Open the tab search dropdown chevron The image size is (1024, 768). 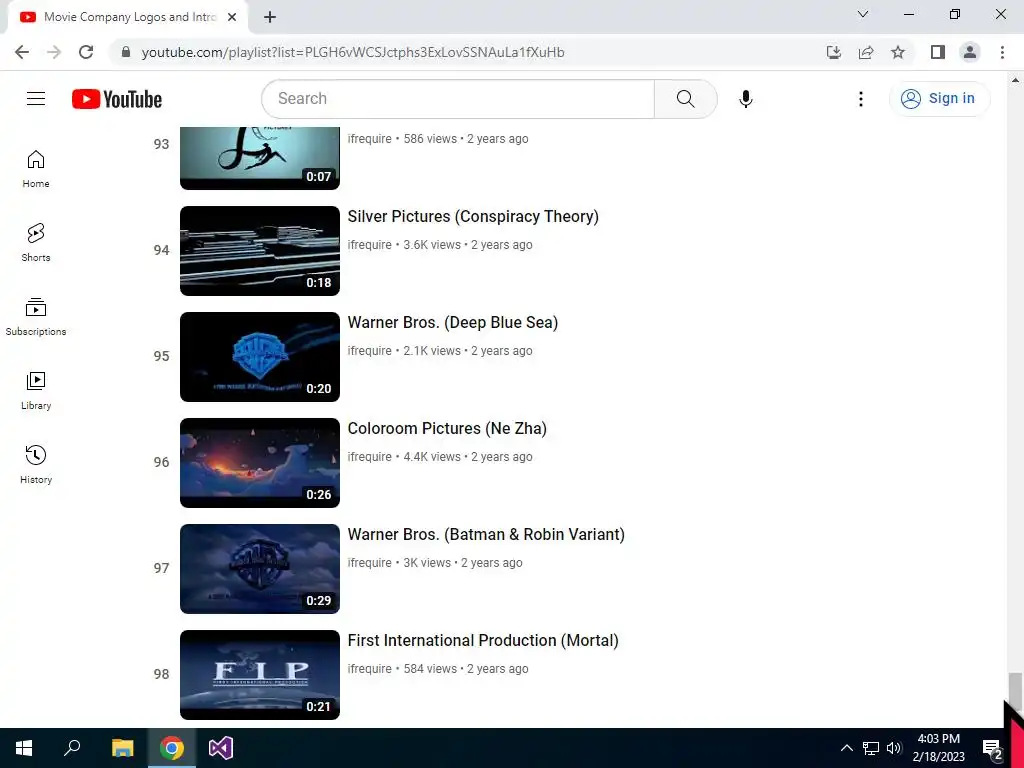tap(863, 14)
